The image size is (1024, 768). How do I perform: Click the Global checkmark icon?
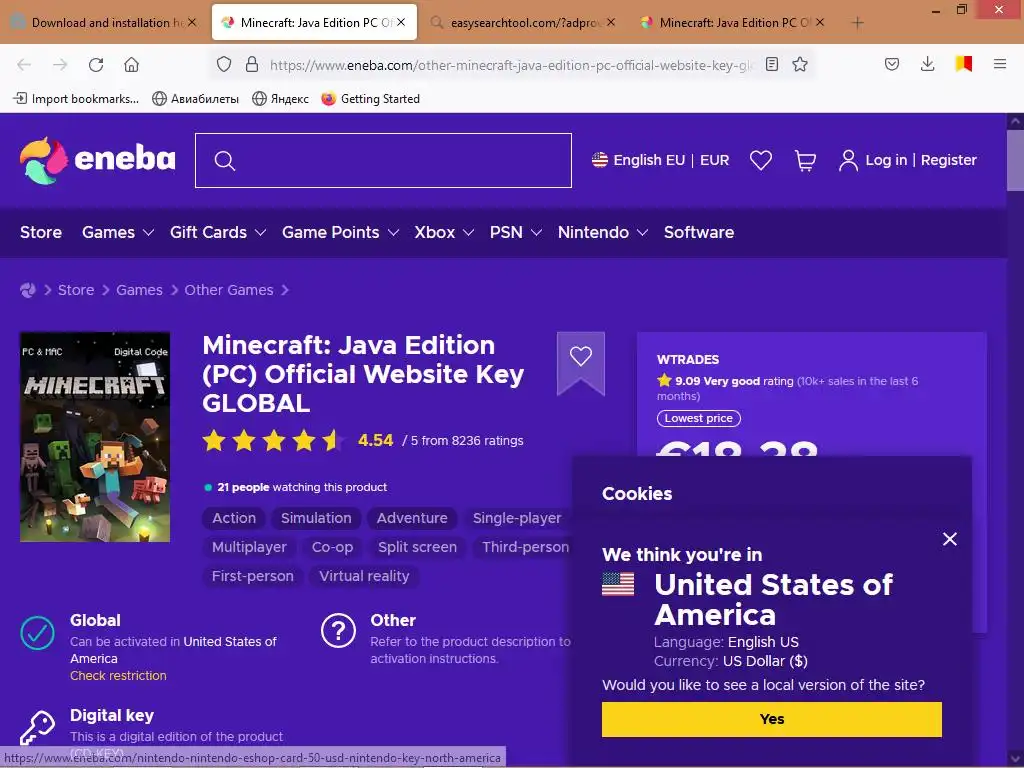click(x=37, y=633)
